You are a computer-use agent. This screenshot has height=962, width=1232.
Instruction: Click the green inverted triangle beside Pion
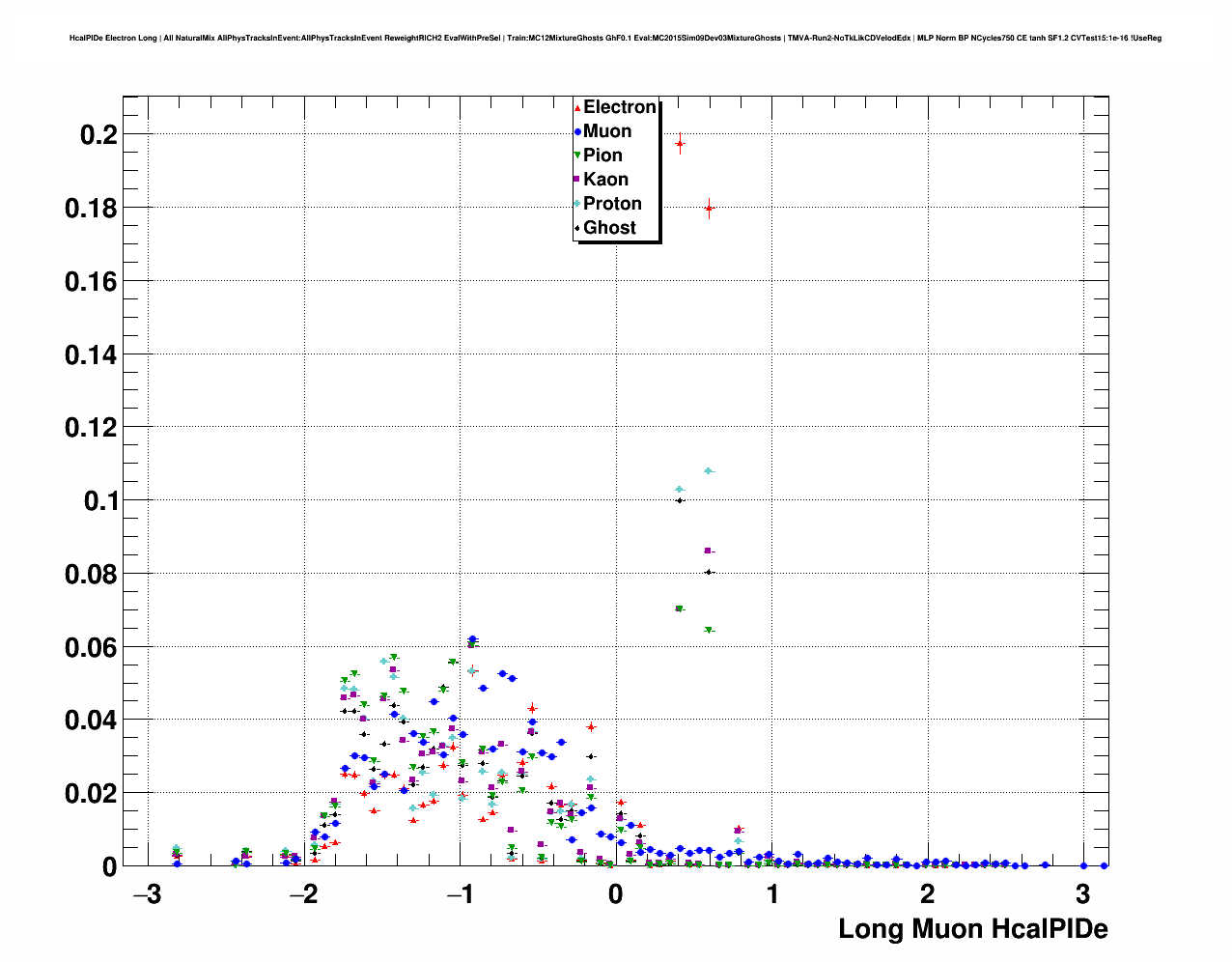click(x=577, y=156)
